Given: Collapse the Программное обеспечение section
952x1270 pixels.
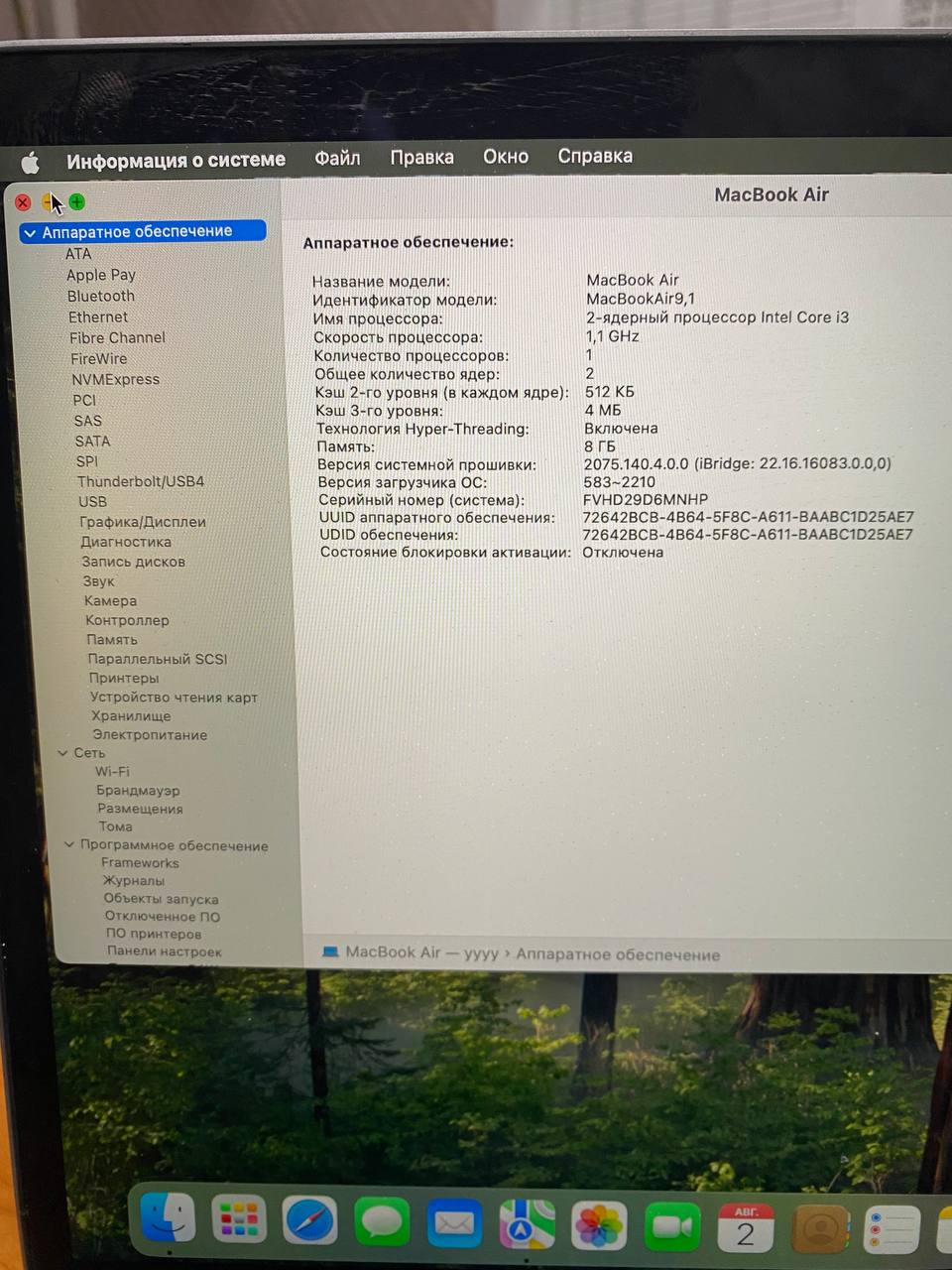Looking at the screenshot, I should (x=69, y=845).
